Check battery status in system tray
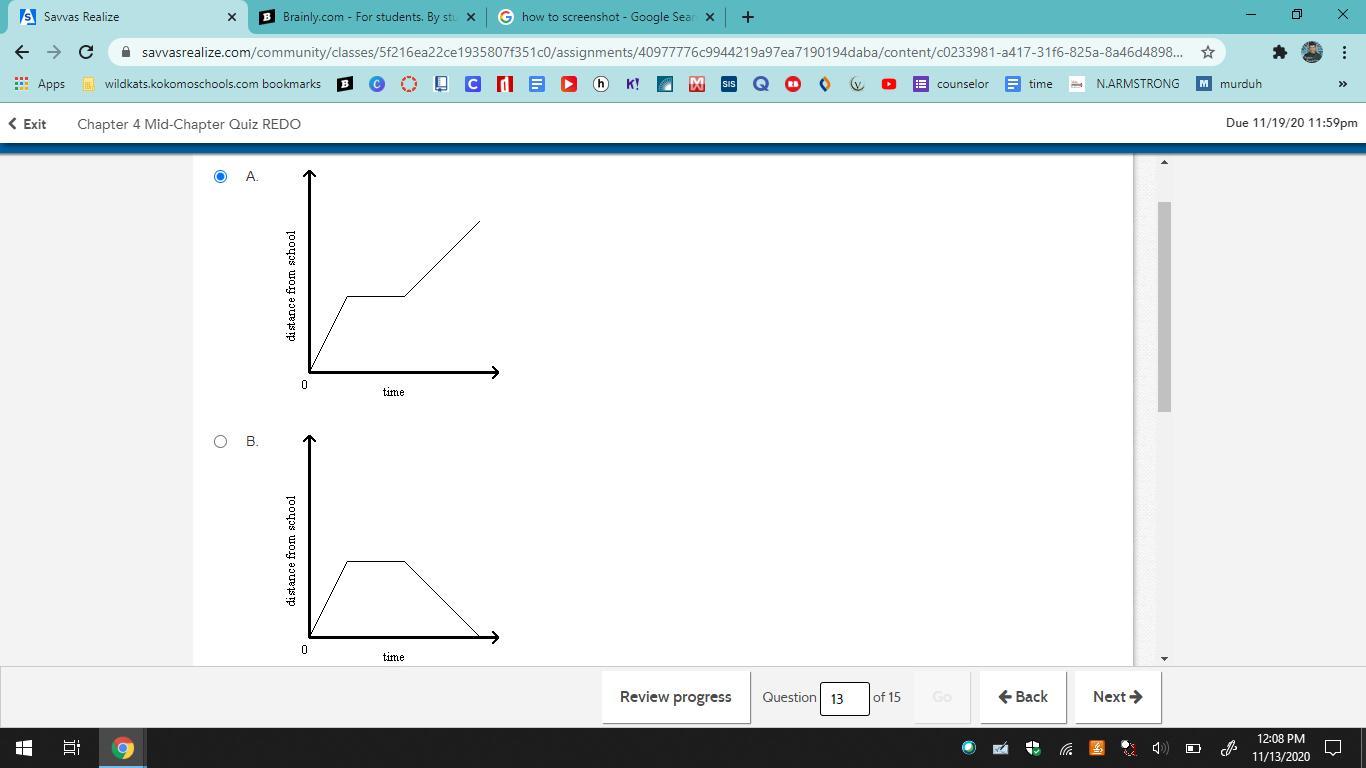Viewport: 1366px width, 768px height. point(1193,748)
